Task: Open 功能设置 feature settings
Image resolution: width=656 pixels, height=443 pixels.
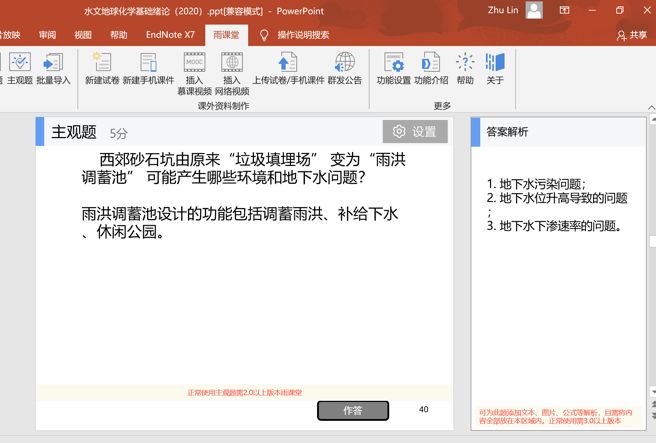Action: (393, 68)
